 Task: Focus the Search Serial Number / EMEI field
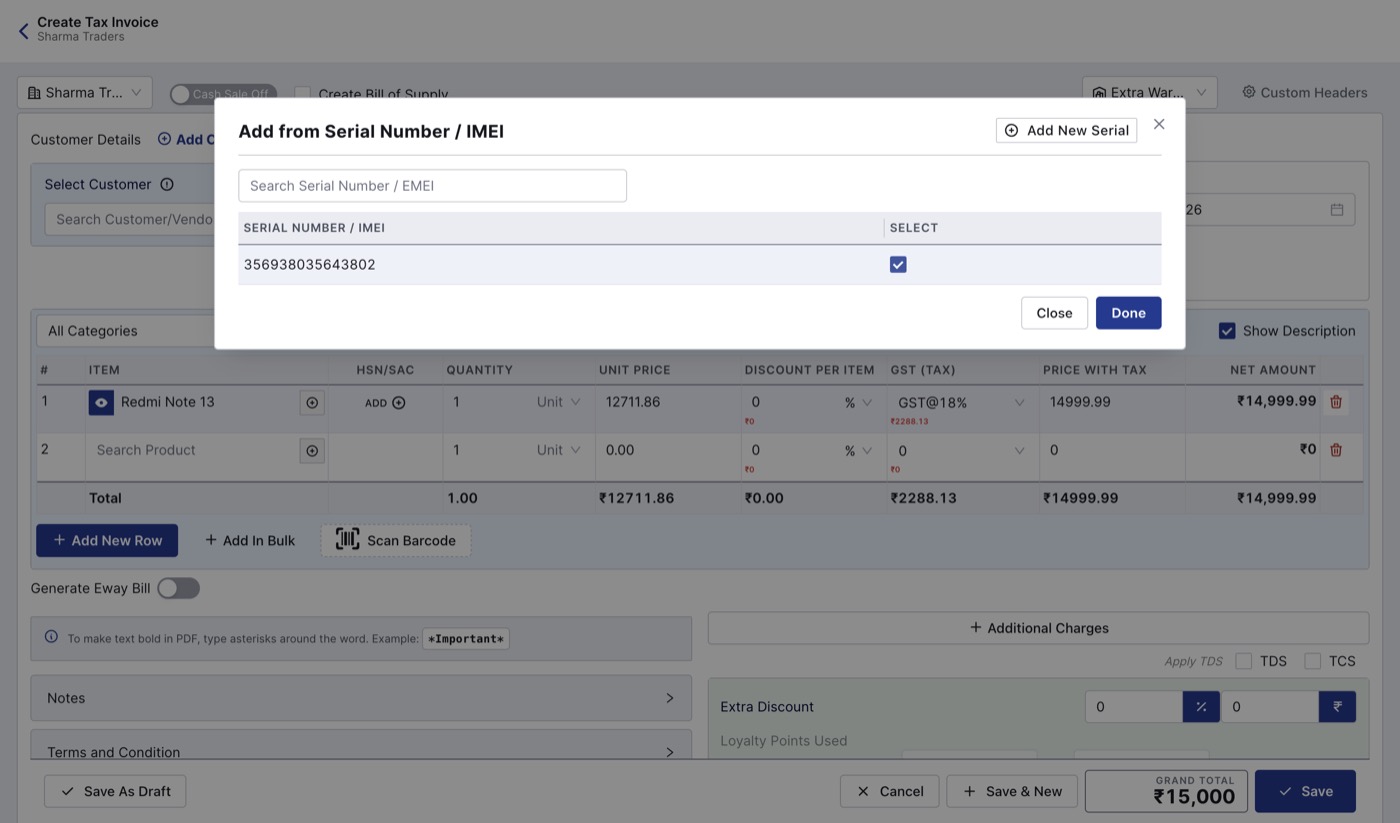click(x=432, y=185)
